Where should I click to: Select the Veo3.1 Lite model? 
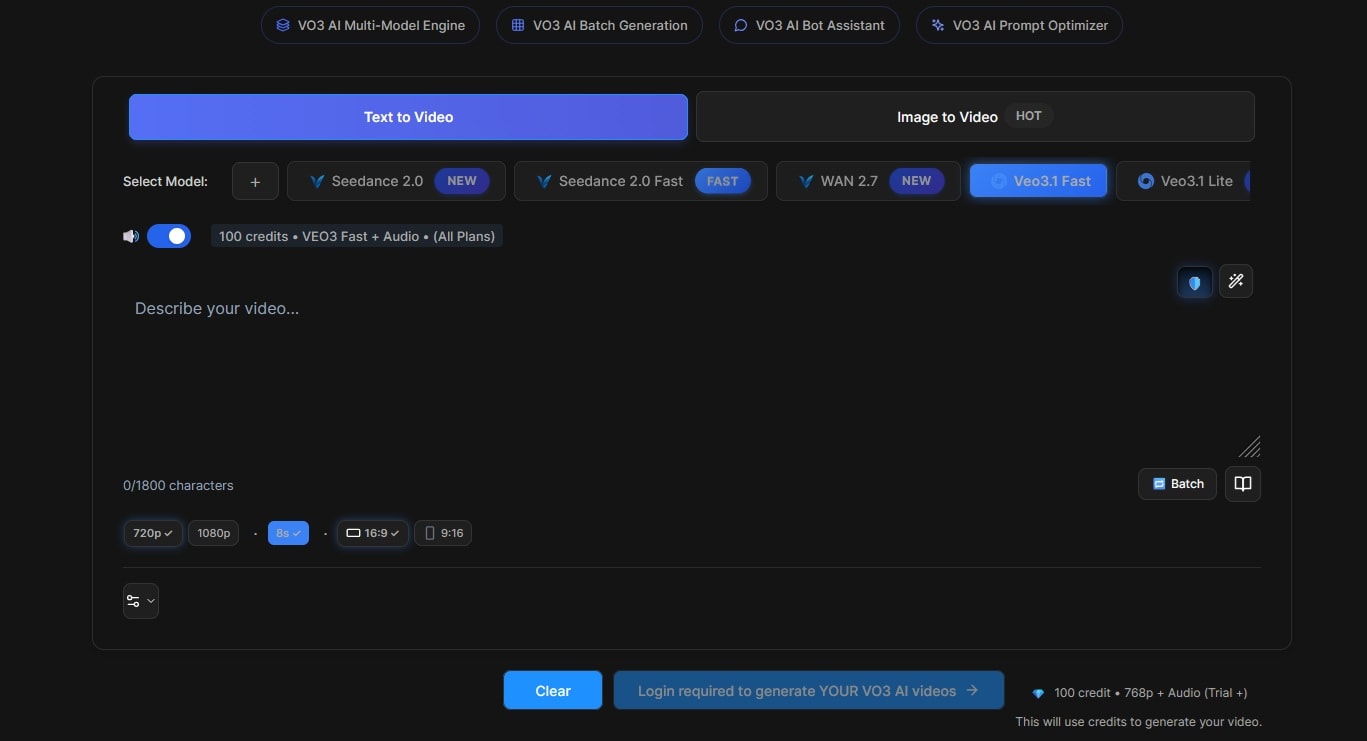coord(1183,181)
